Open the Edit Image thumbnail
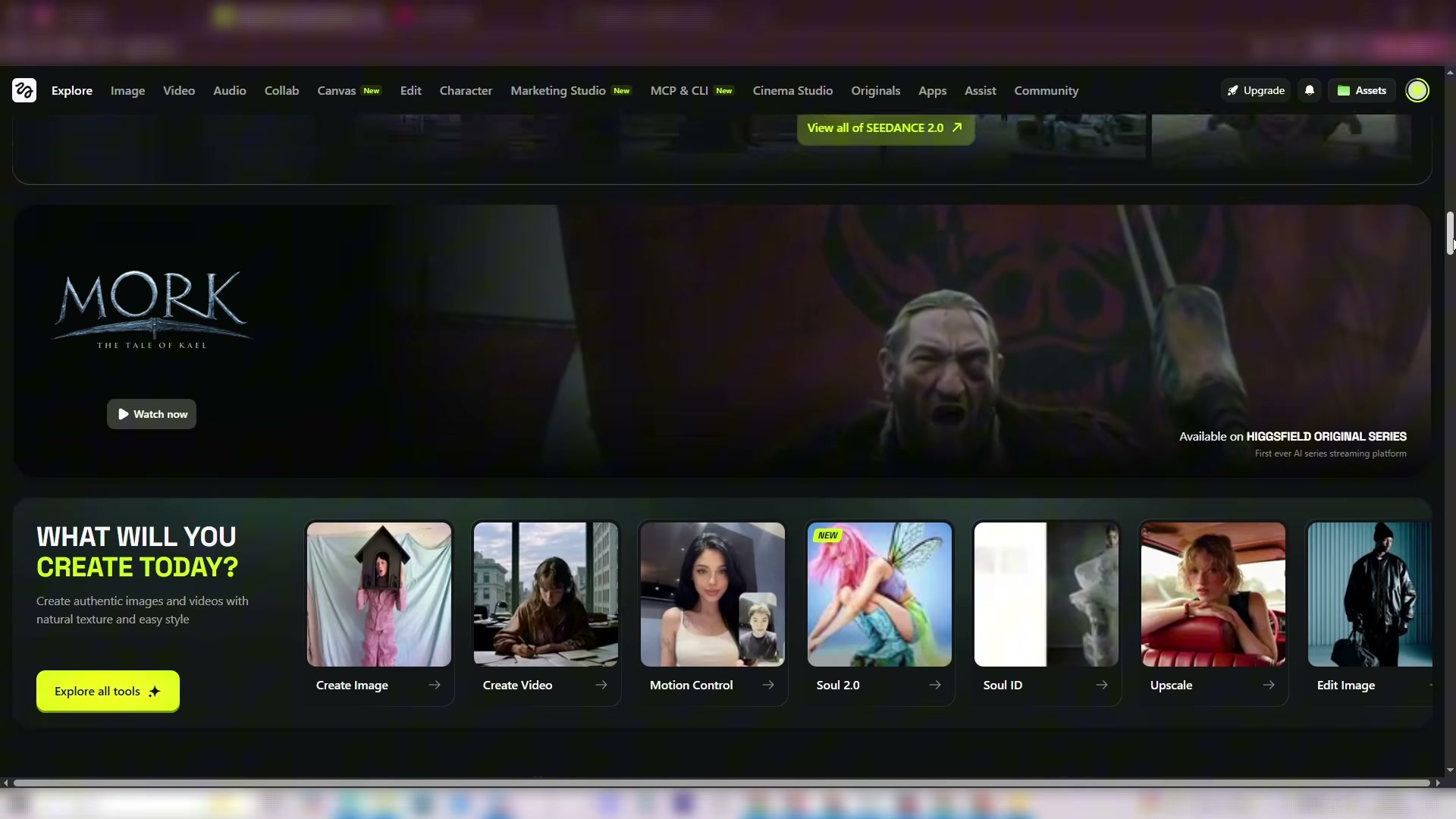Viewport: 1456px width, 819px height. point(1370,595)
